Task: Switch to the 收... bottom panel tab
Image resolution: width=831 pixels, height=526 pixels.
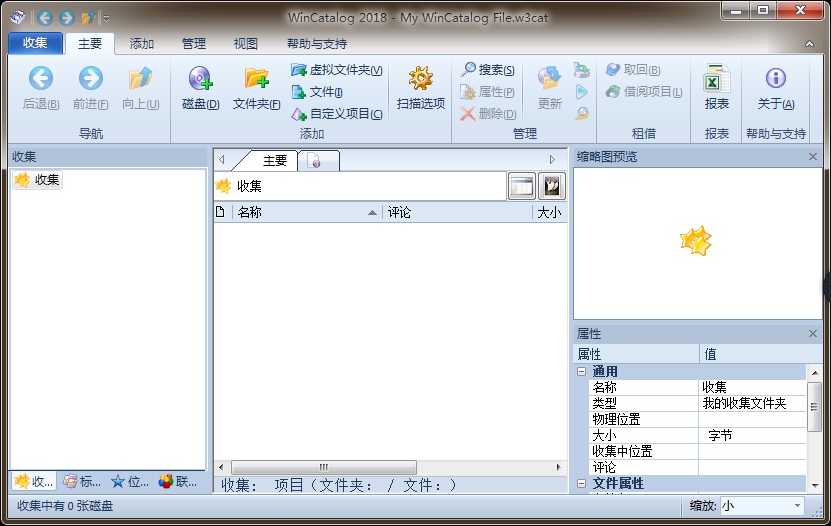Action: [x=34, y=482]
